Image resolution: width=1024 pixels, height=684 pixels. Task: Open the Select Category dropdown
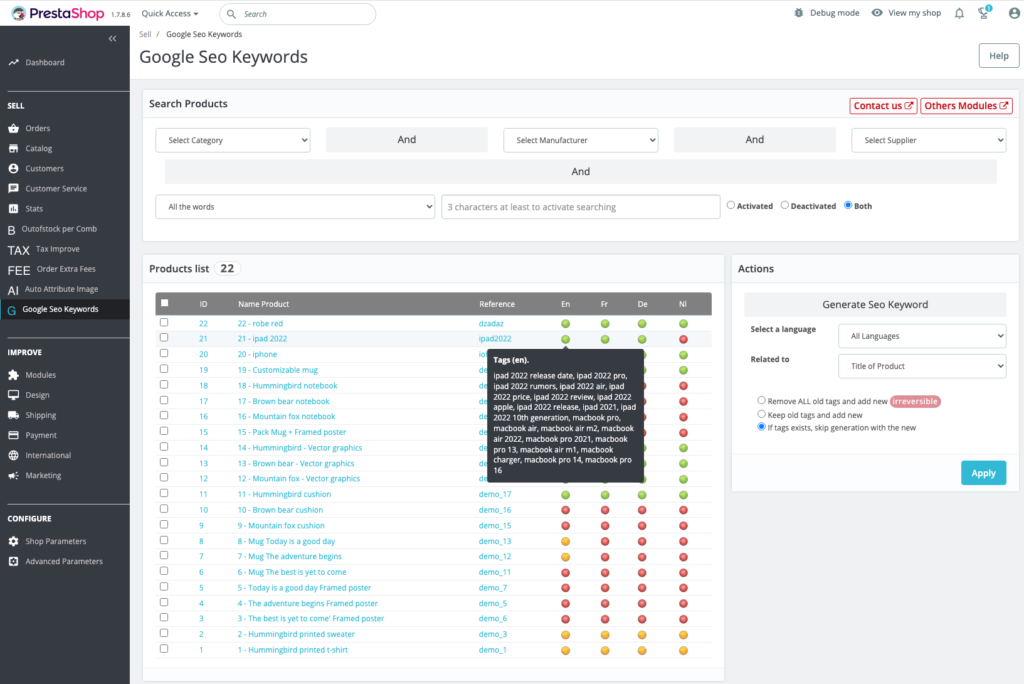232,140
